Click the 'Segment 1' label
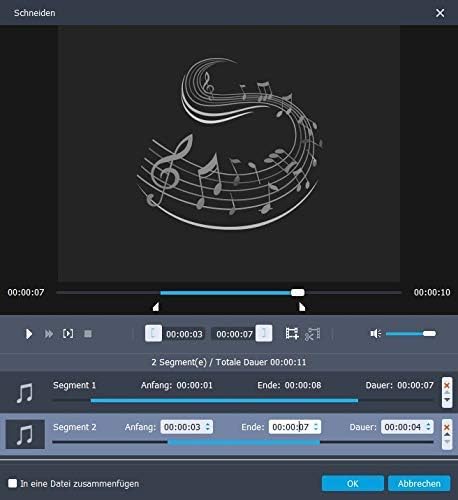This screenshot has height=500, width=458. (74, 385)
